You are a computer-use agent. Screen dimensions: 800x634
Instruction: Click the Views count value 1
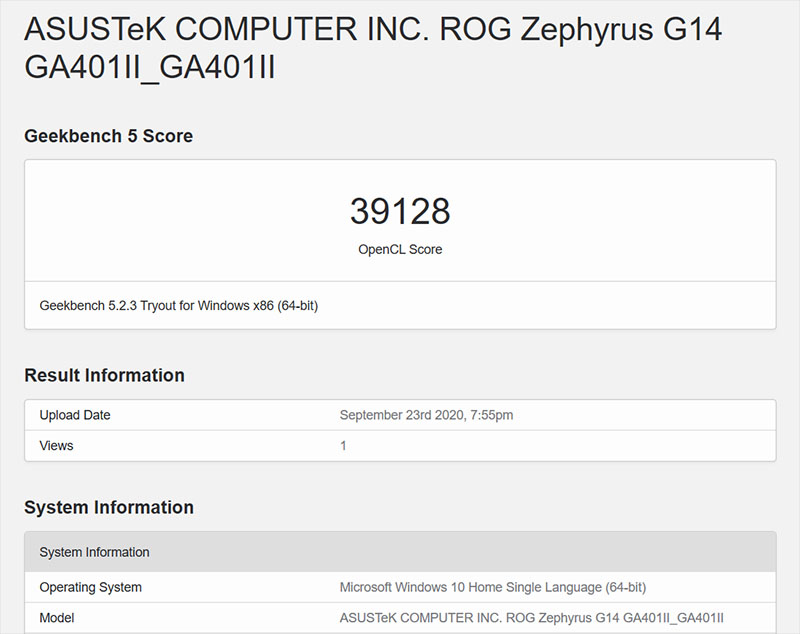click(x=343, y=446)
